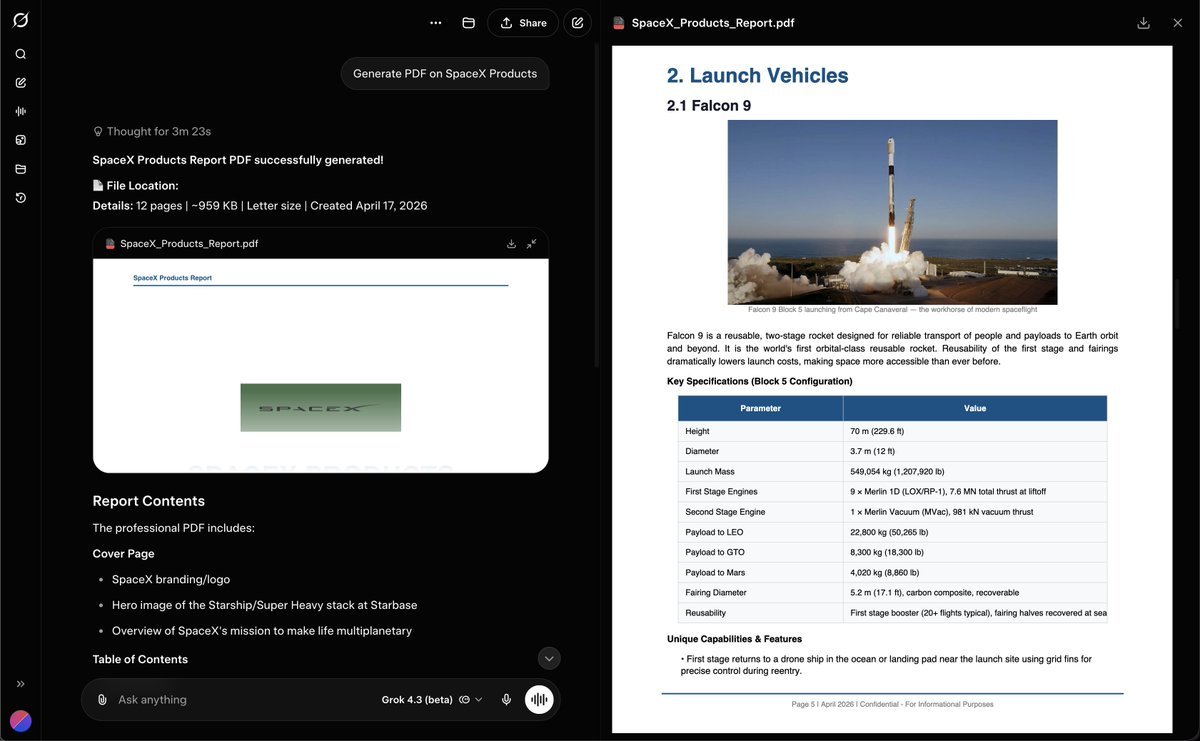Select the Imagine image icon in the sidebar
The width and height of the screenshot is (1200, 741).
[x=20, y=139]
